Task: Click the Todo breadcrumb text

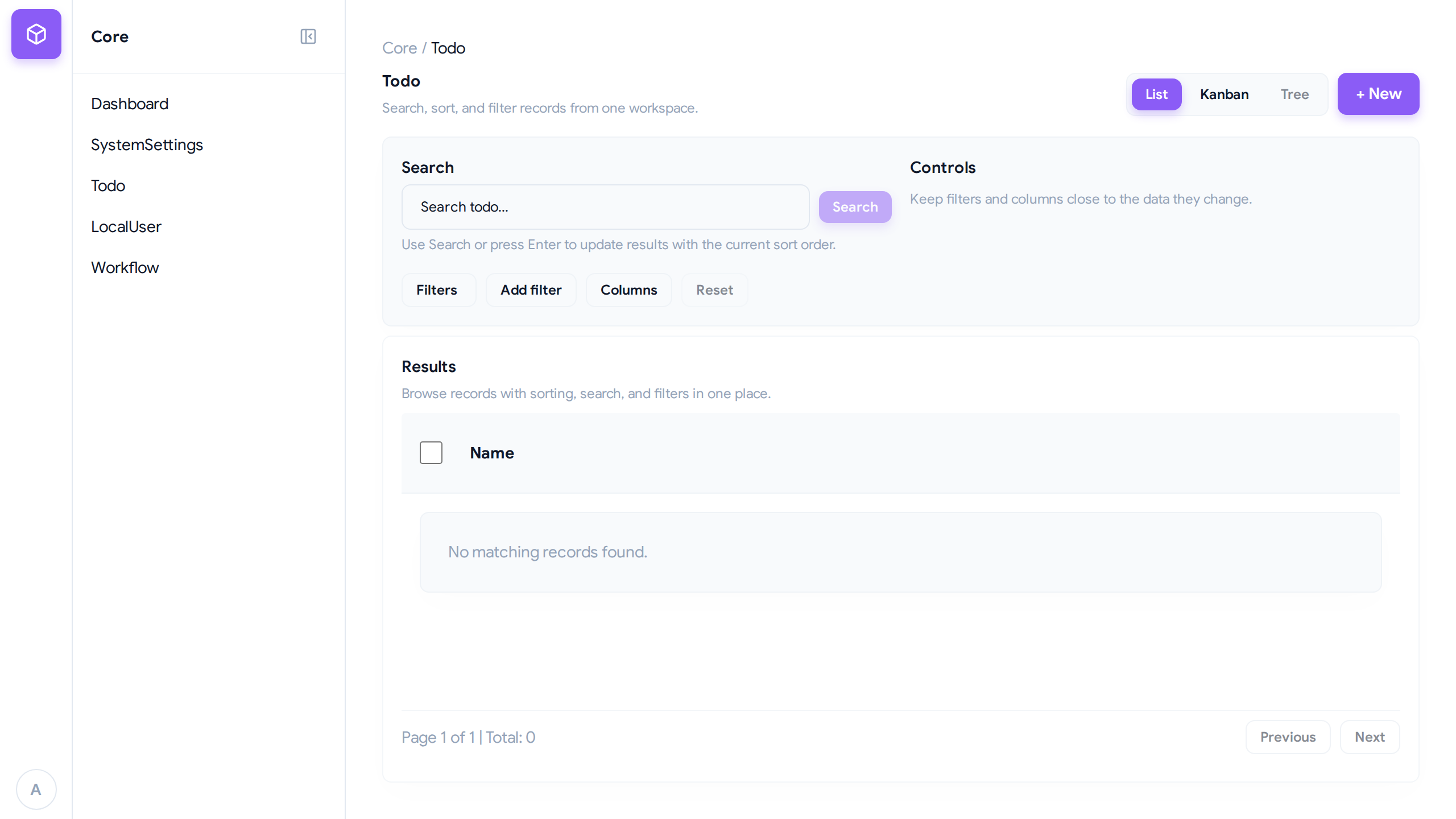Action: pyautogui.click(x=448, y=48)
